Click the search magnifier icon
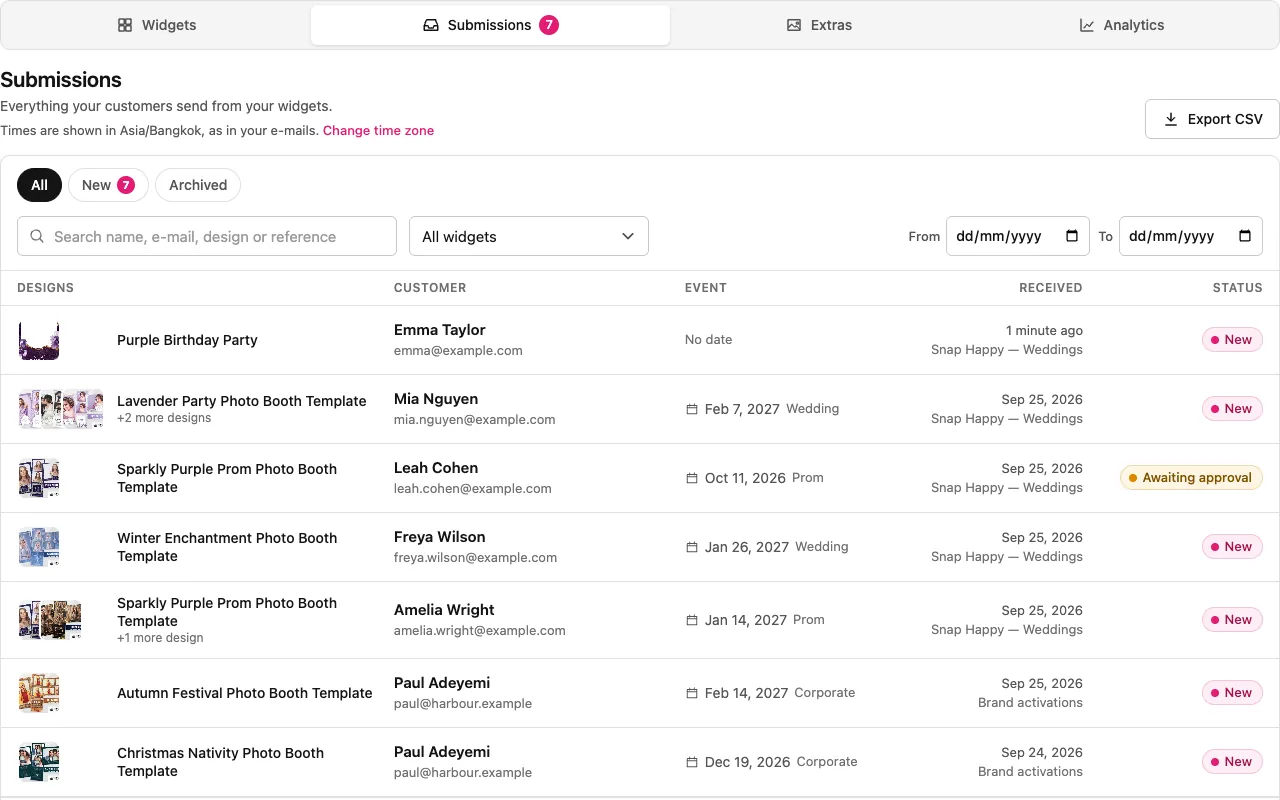 [37, 237]
